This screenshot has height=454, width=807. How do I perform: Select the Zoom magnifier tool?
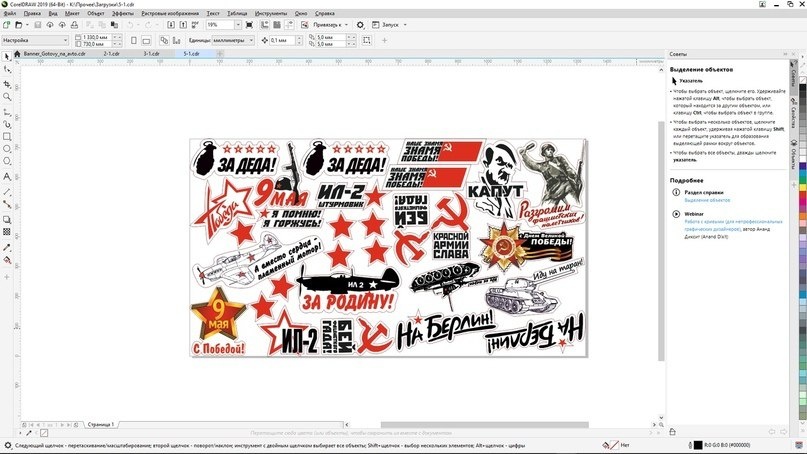tap(7, 96)
